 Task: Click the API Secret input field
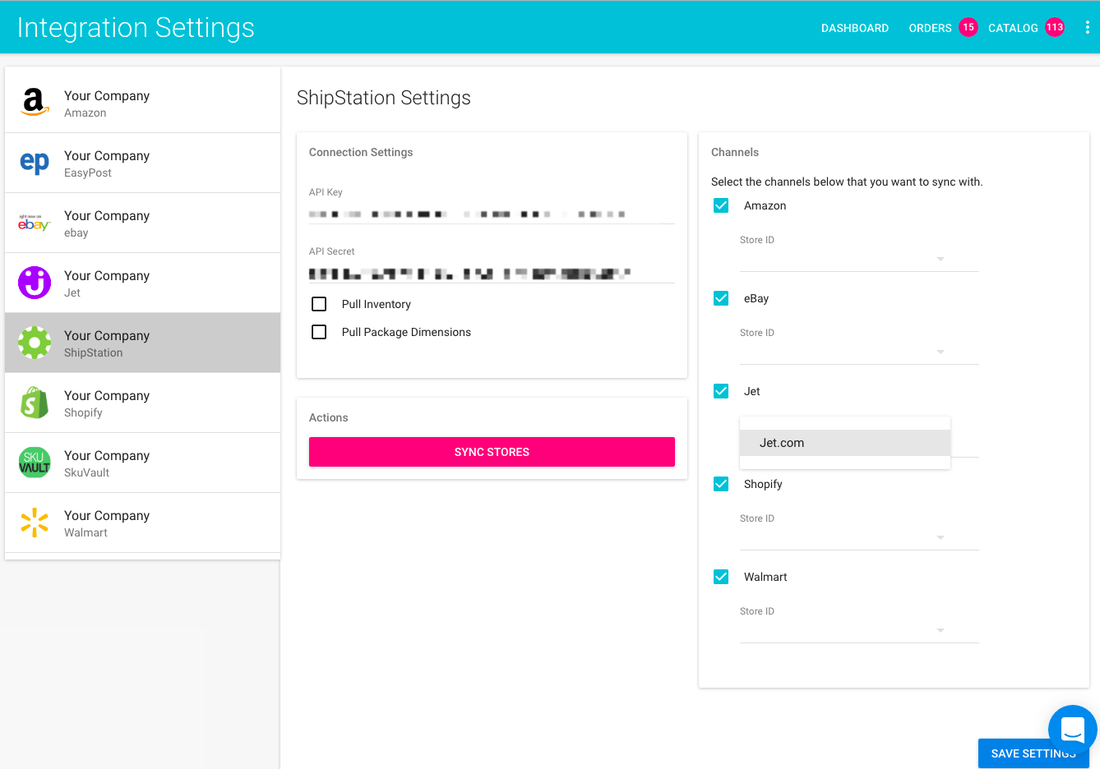(x=492, y=273)
